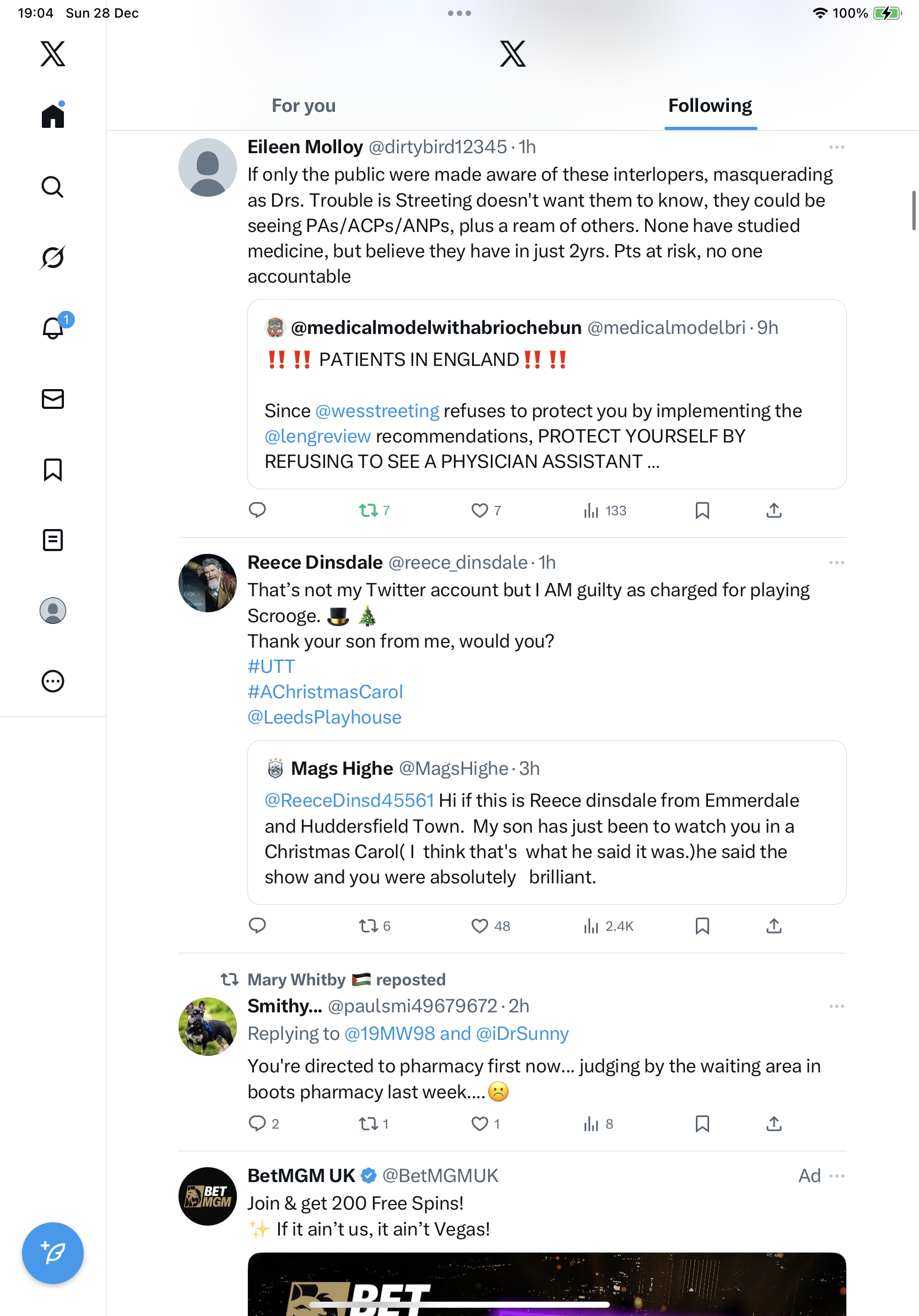919x1316 pixels.
Task: Open more options on Reece Dinsdale's post
Action: coord(836,563)
